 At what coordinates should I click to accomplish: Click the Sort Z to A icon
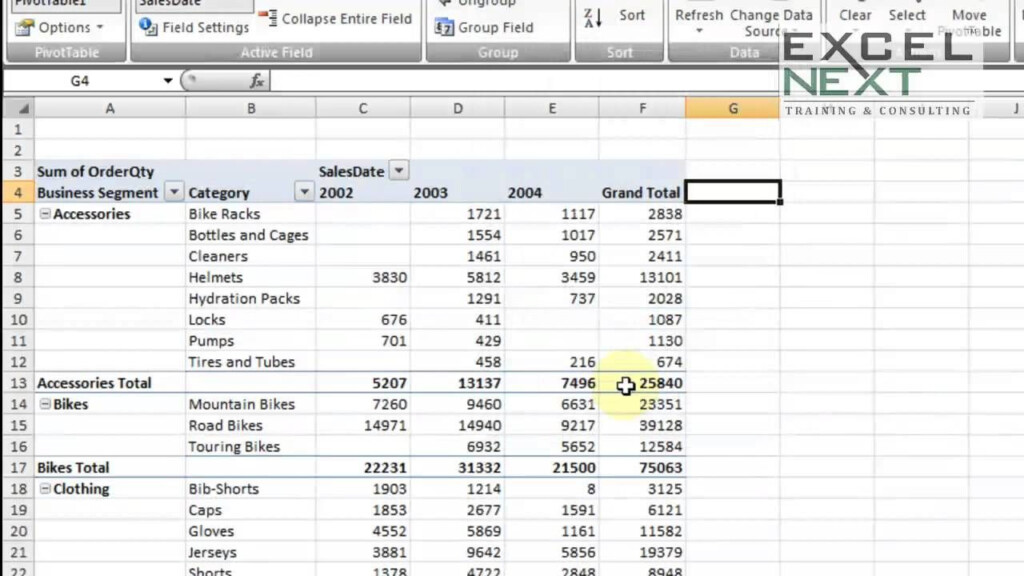592,18
